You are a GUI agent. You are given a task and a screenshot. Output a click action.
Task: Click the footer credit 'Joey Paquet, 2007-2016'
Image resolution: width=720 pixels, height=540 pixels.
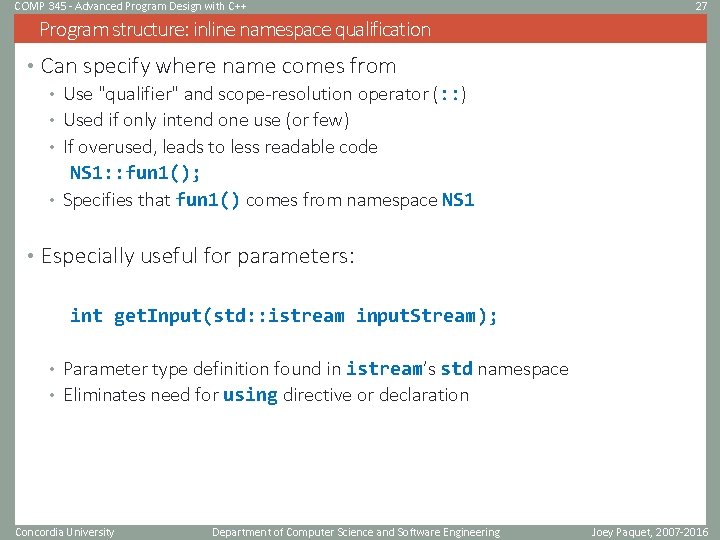[x=650, y=532]
